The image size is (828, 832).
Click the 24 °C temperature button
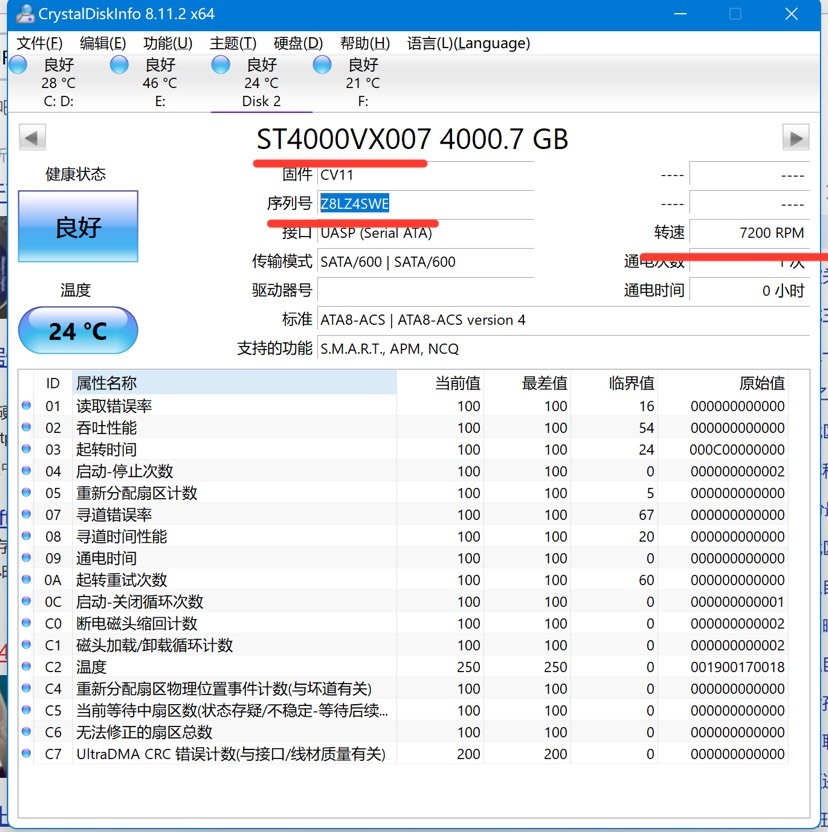[x=78, y=331]
